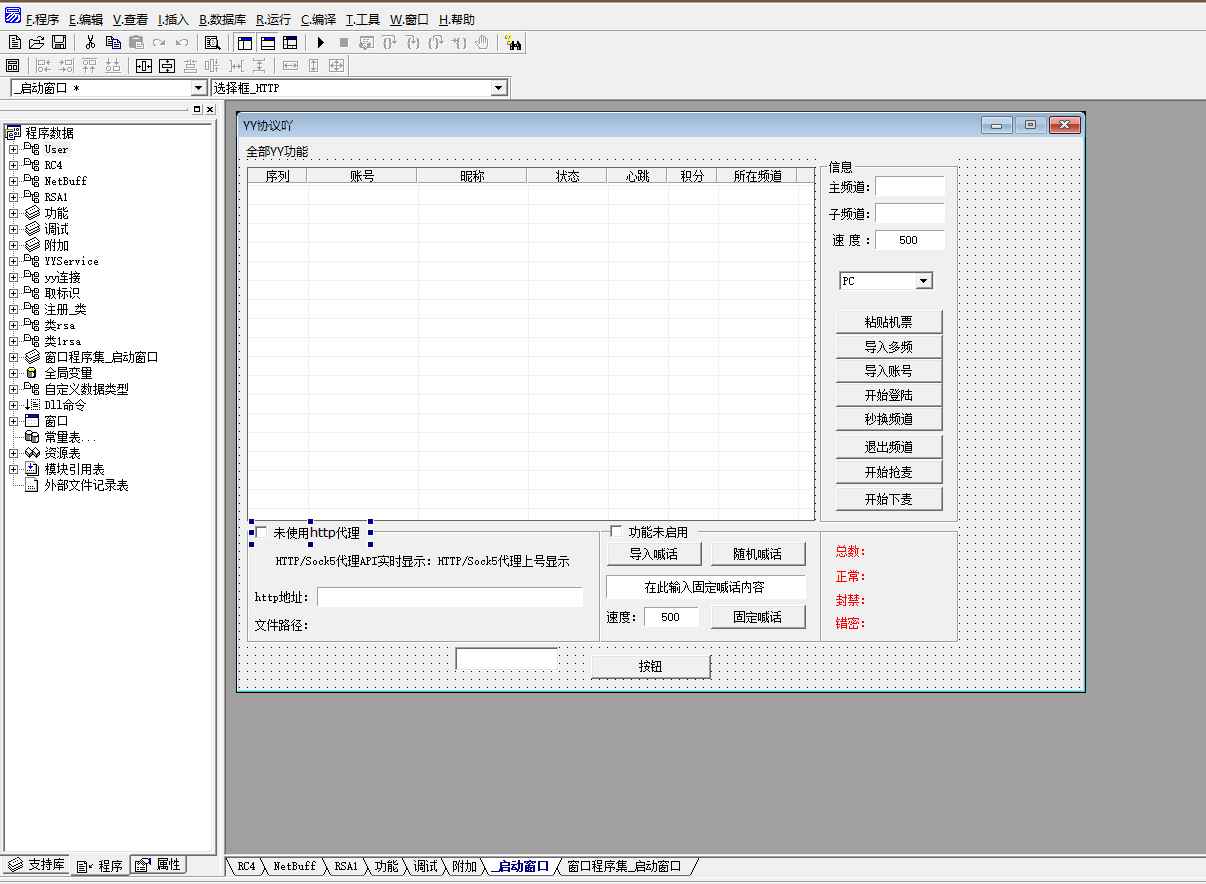
Task: Click the hand icon in debug toolbar
Action: coord(482,42)
